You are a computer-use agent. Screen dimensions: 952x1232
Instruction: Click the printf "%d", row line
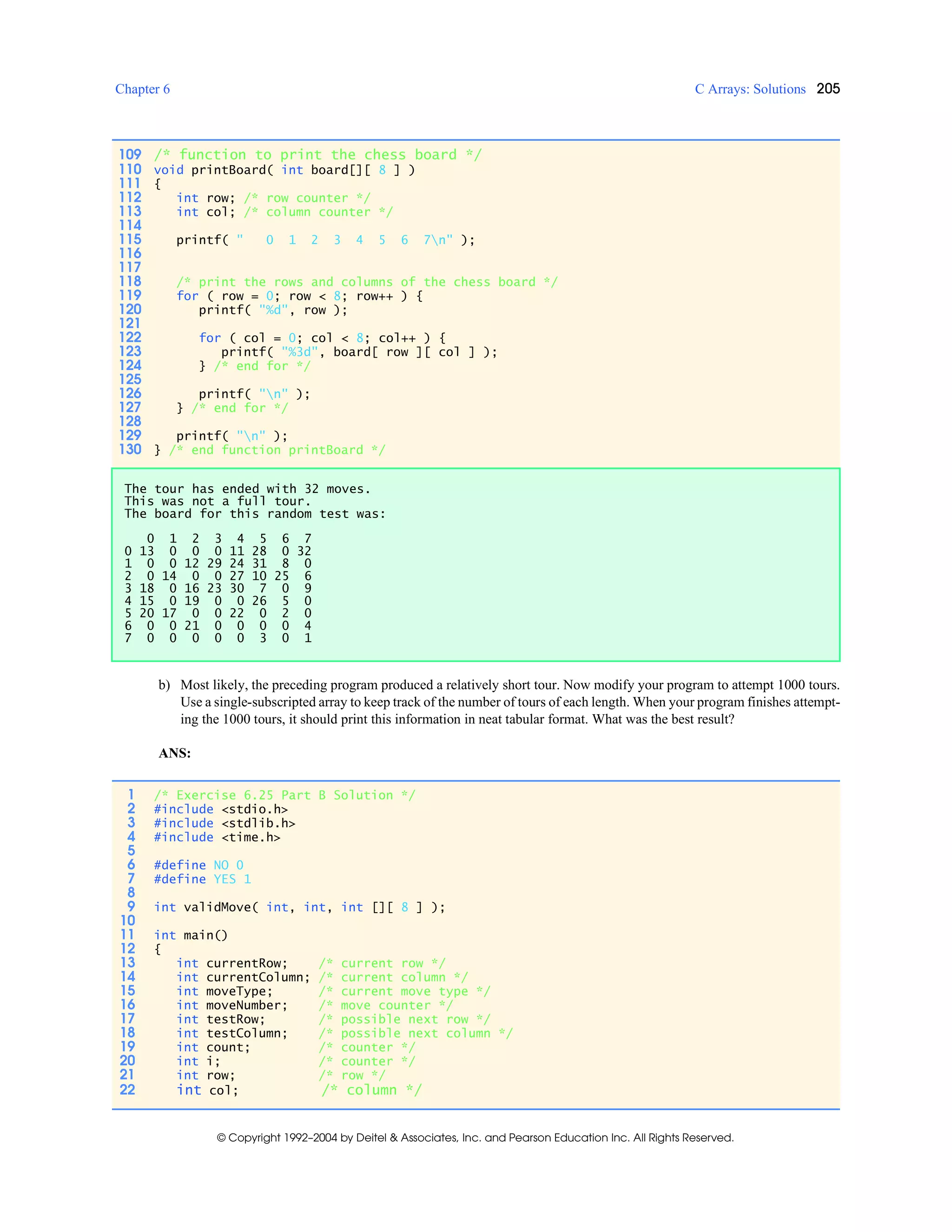pos(273,310)
